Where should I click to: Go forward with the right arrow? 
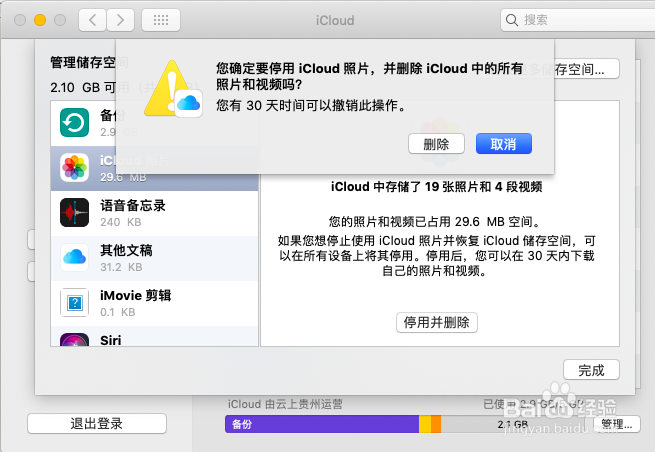[x=120, y=20]
